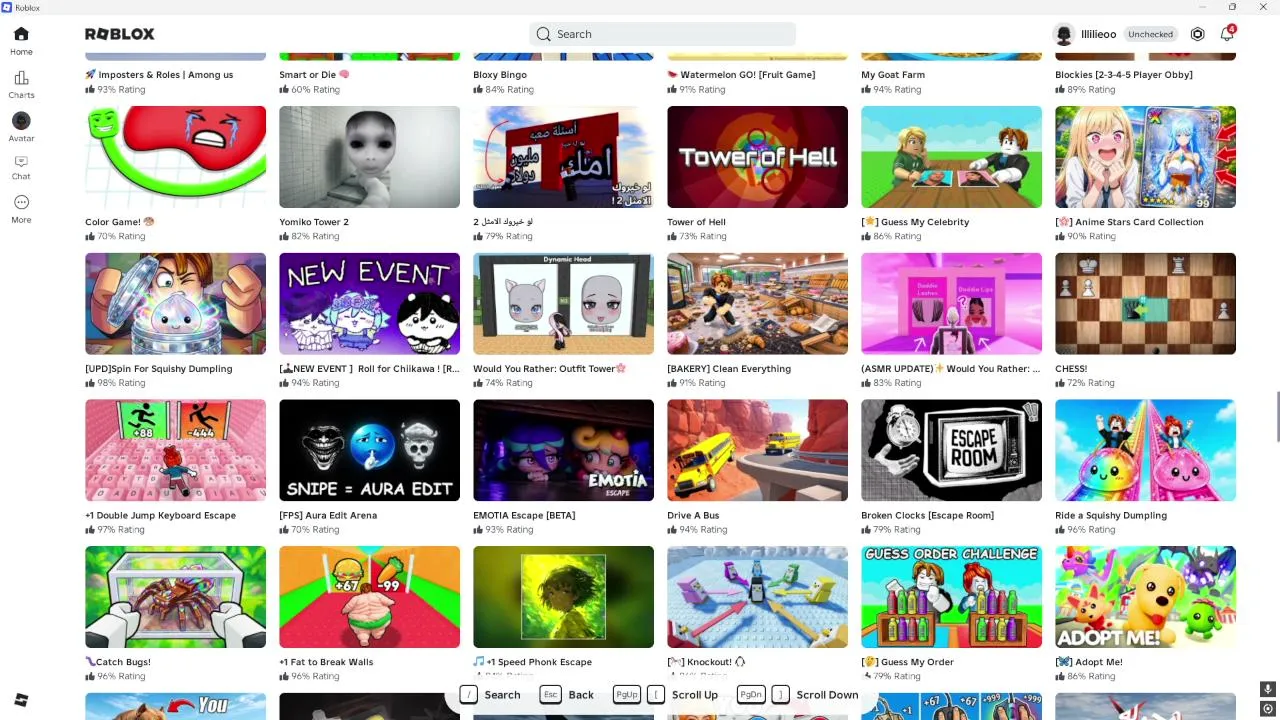Click thumbs-up icon next to Tower of Hell rating

[x=672, y=236]
